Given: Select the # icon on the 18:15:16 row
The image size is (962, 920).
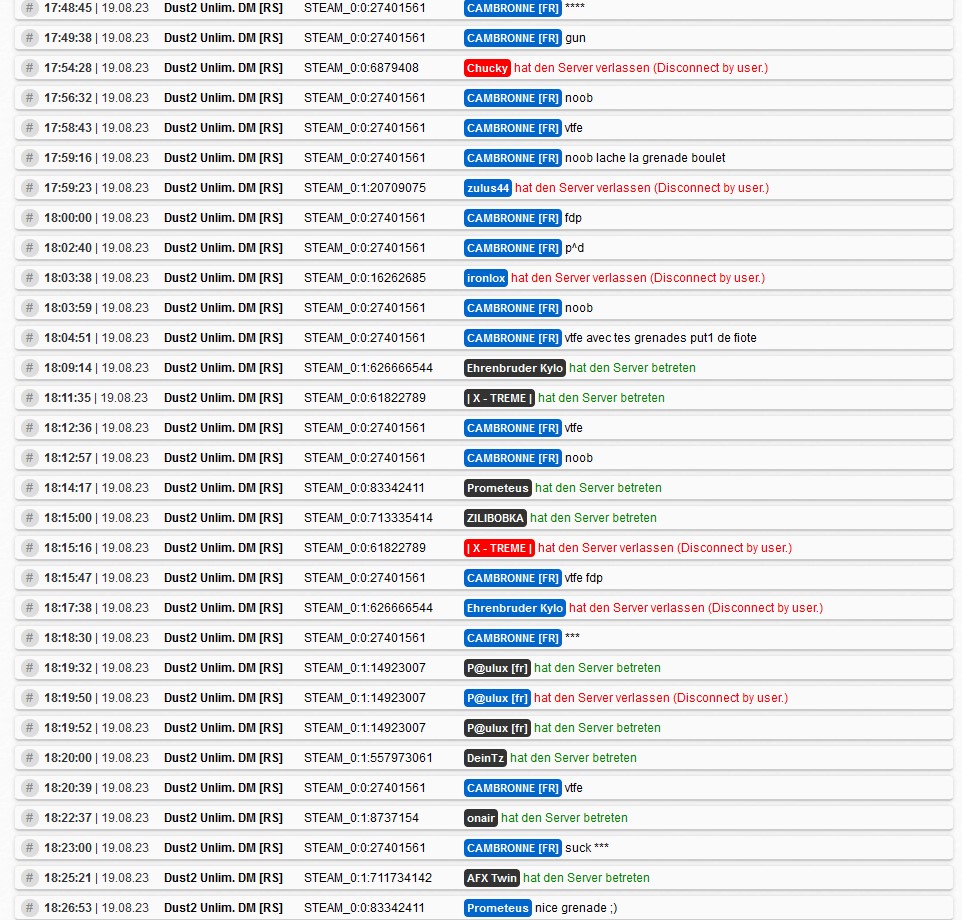Looking at the screenshot, I should tap(29, 549).
